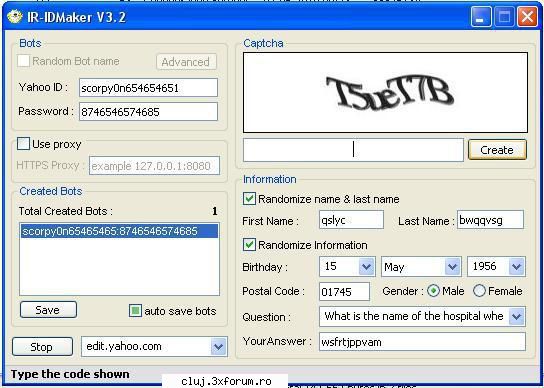Close the IR-IDMaker window
The width and height of the screenshot is (544, 388).
tap(527, 16)
